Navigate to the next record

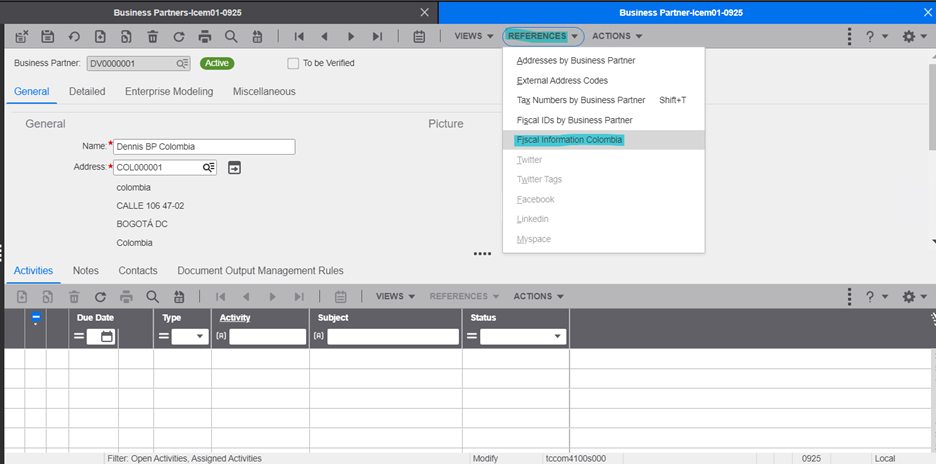(350, 36)
